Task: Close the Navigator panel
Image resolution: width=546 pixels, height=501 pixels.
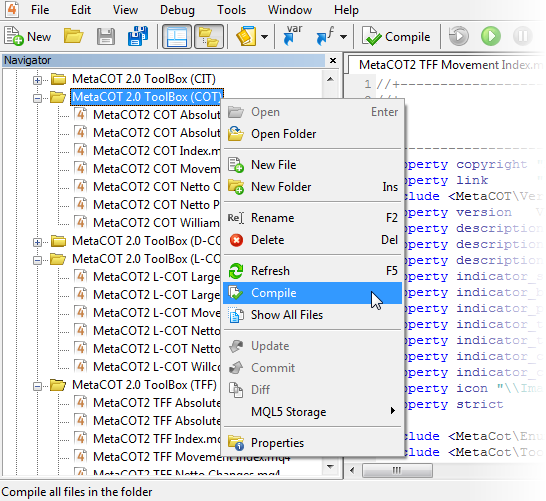Action: 333,61
